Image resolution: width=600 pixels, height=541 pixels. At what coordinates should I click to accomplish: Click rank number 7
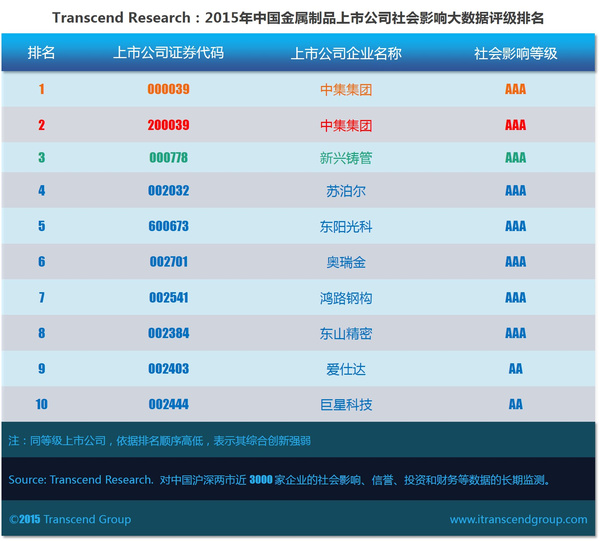[x=41, y=298]
